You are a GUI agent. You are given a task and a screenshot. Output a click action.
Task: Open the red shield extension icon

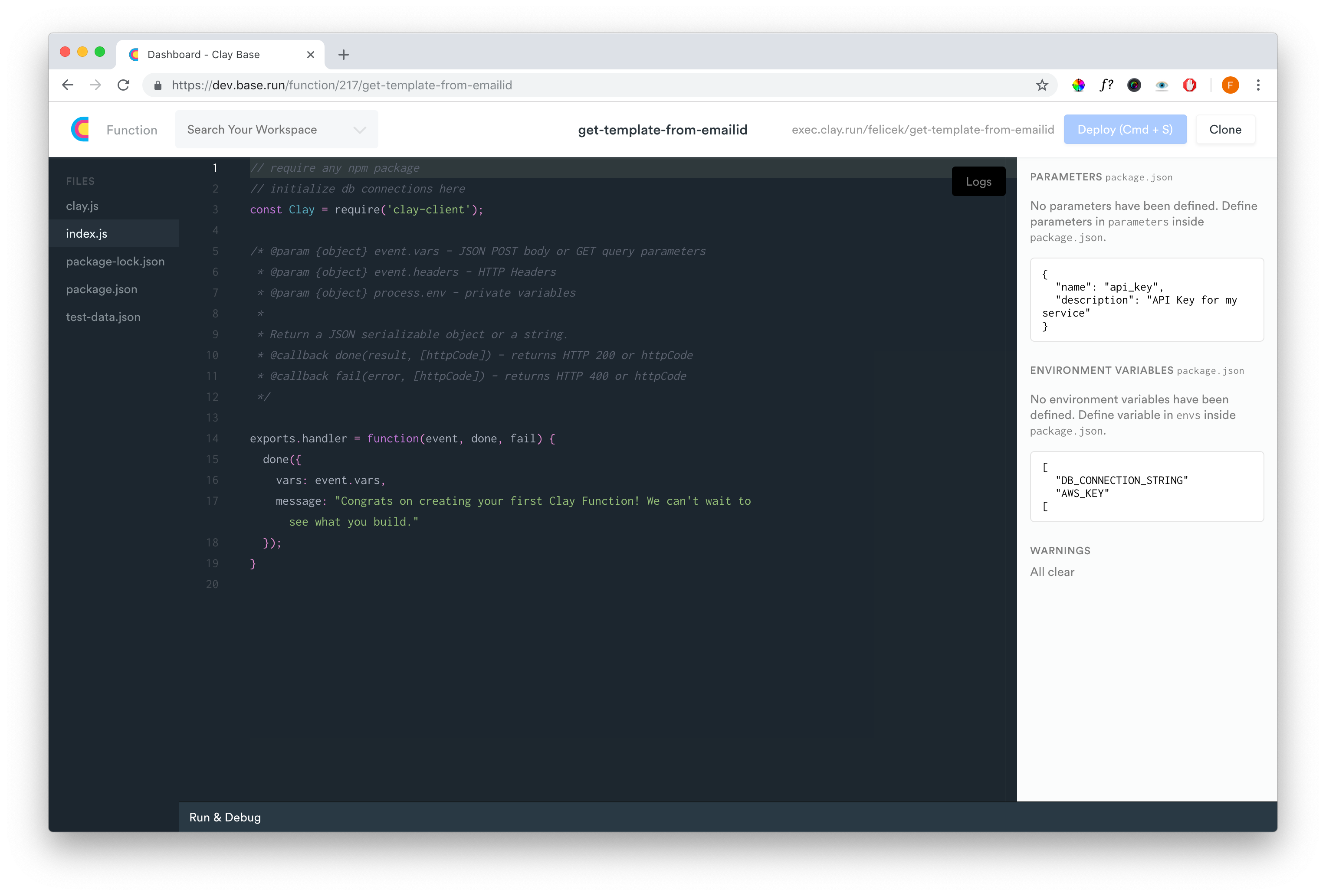(x=1190, y=85)
